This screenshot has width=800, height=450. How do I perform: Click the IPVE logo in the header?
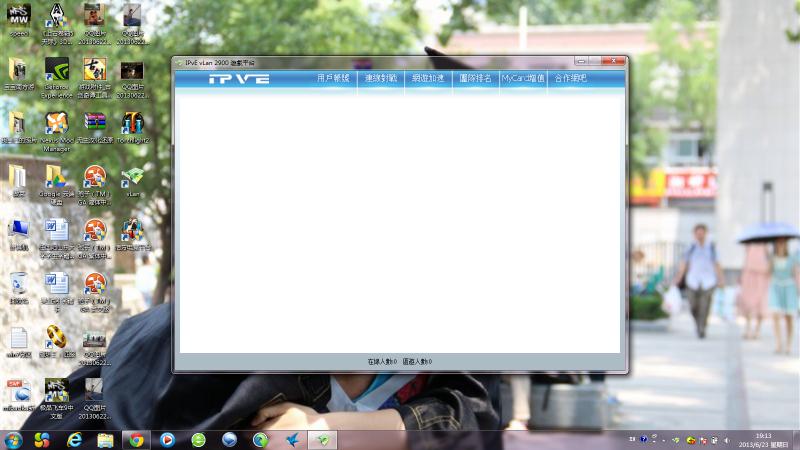tap(239, 79)
